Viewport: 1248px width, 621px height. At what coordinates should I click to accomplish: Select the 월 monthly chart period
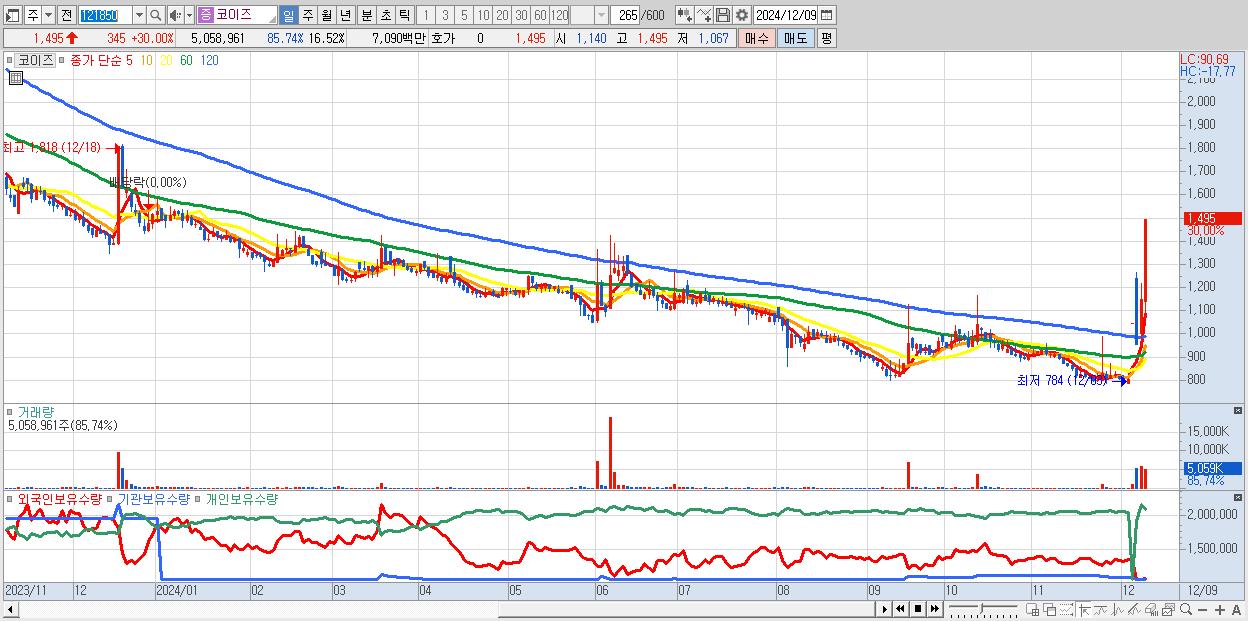tap(326, 15)
